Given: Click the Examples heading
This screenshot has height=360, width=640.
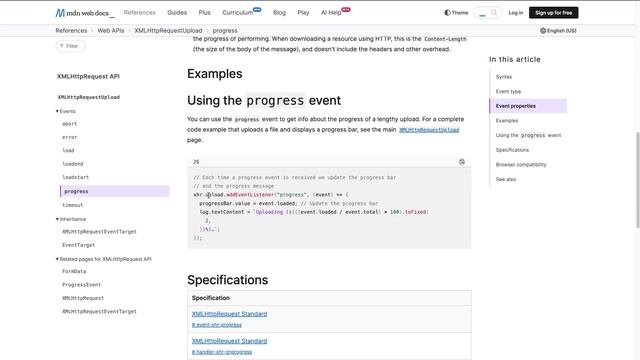Looking at the screenshot, I should point(215,74).
